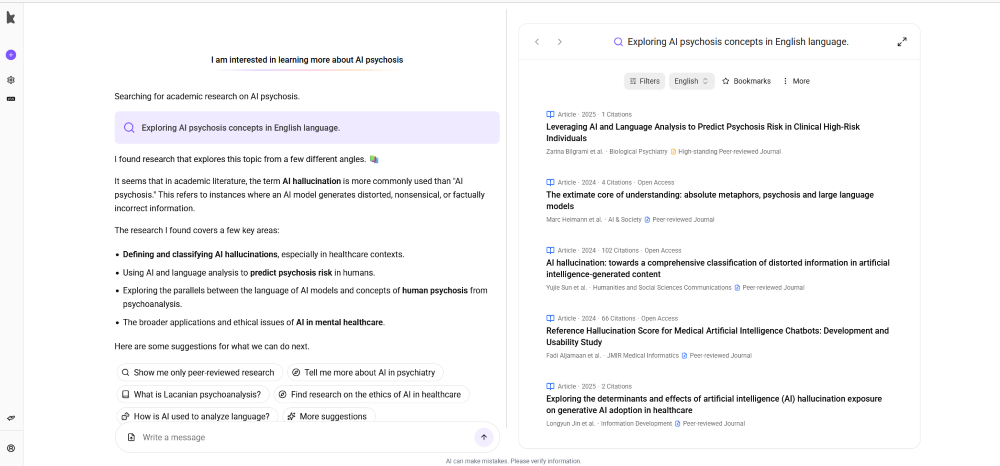Click the peer-reviewed badge icon beside AI & Society
This screenshot has height=466, width=1000.
647,220
